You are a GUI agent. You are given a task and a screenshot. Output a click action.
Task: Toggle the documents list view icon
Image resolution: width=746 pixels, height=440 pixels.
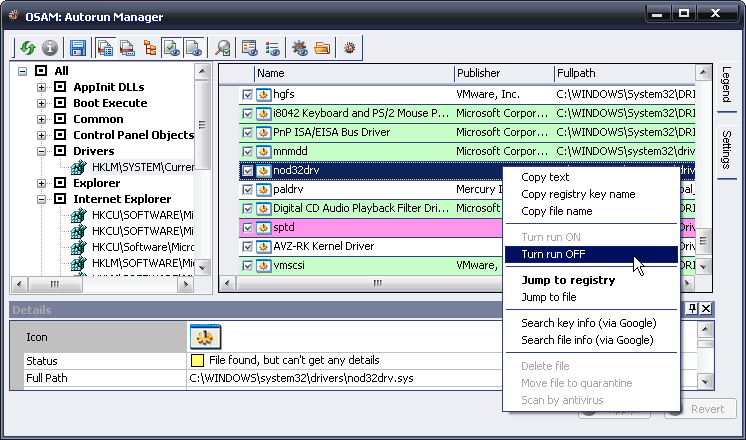click(105, 48)
